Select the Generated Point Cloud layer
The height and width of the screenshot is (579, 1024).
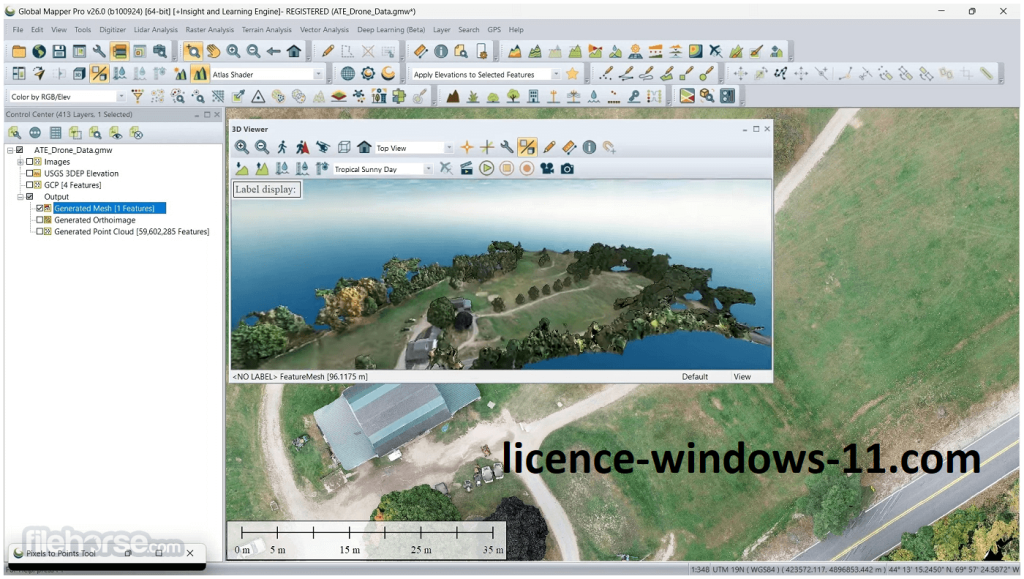(131, 231)
